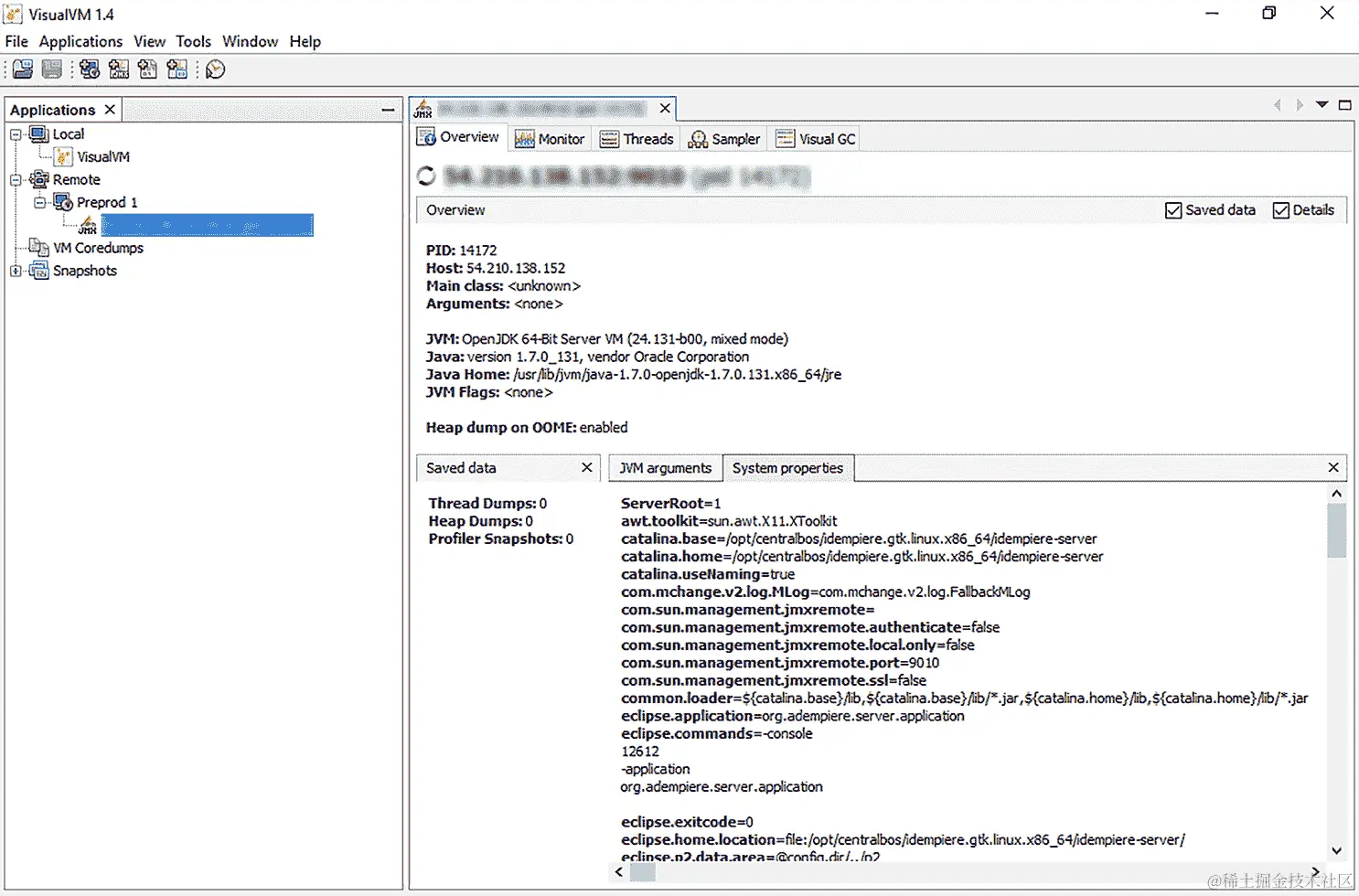Click the scroll down arrow in properties
Viewport: 1359px width, 896px height.
(1336, 850)
